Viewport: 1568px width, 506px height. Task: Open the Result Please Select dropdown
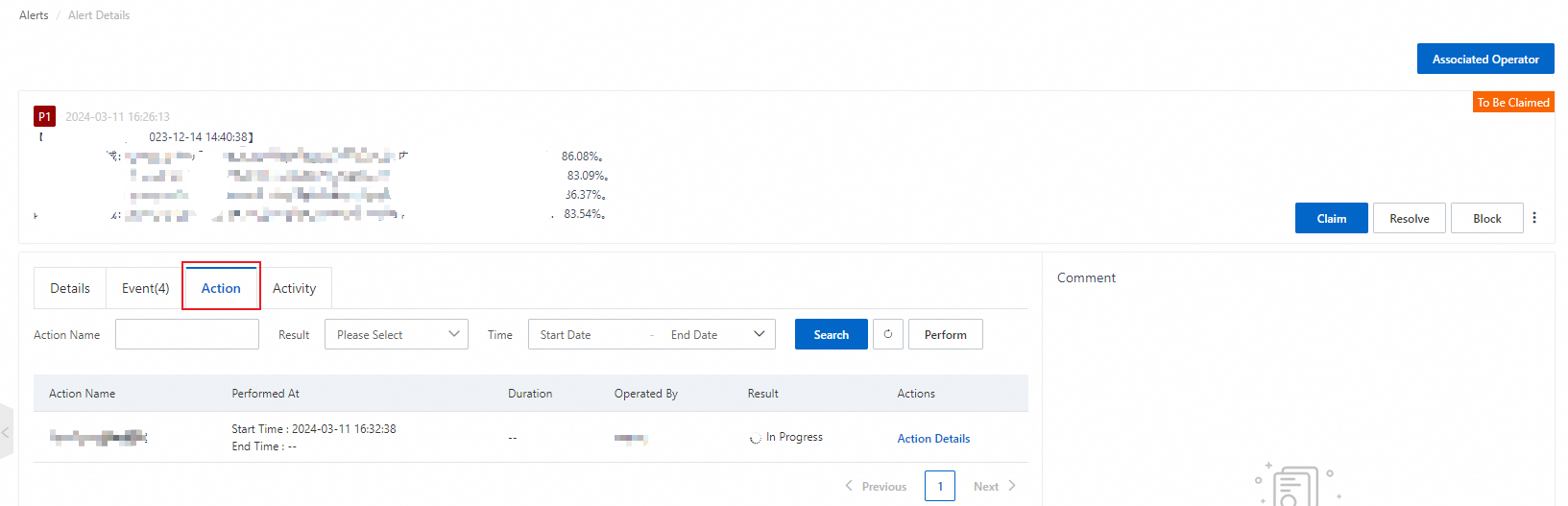(397, 334)
